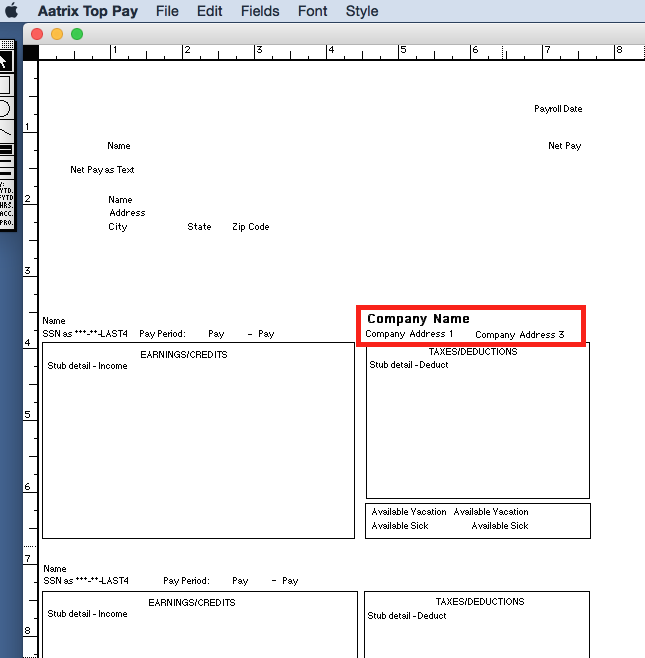Select the second stub's Name field
Image resolution: width=645 pixels, height=658 pixels.
click(55, 569)
